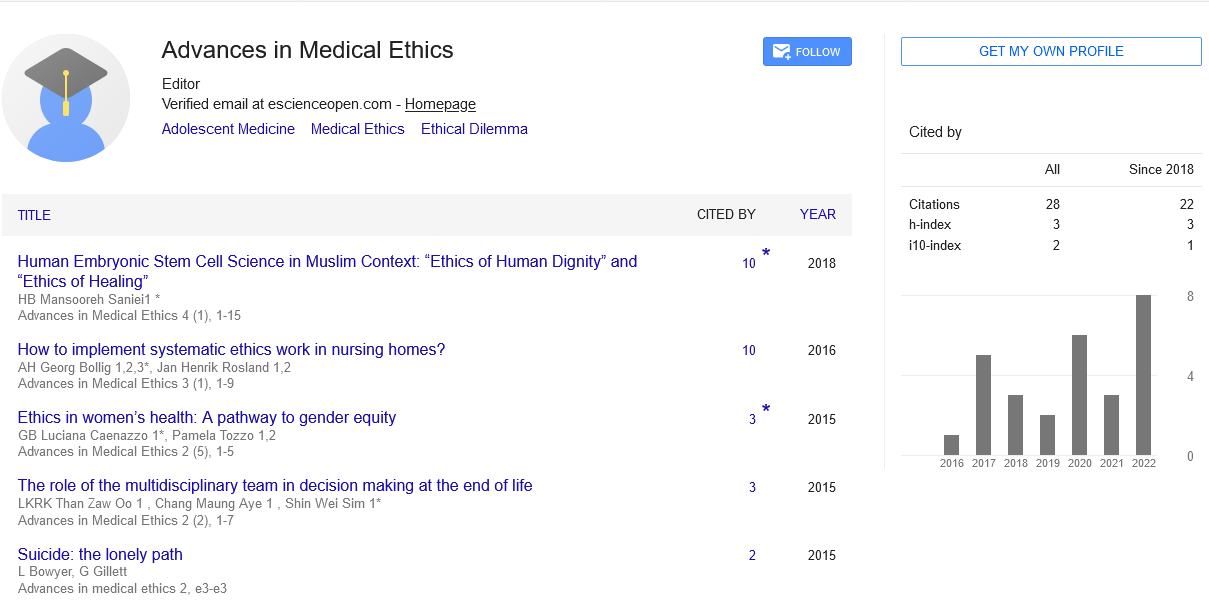Open Human Embryonic Stem Cell Science article
The image size is (1209, 605).
327,262
